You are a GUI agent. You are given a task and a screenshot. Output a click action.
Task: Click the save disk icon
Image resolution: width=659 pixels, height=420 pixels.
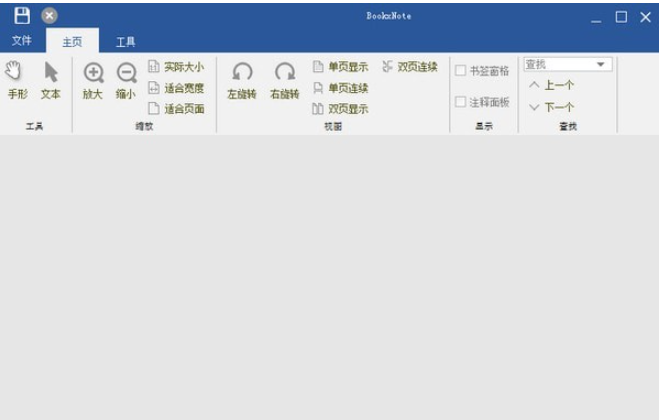click(x=21, y=16)
